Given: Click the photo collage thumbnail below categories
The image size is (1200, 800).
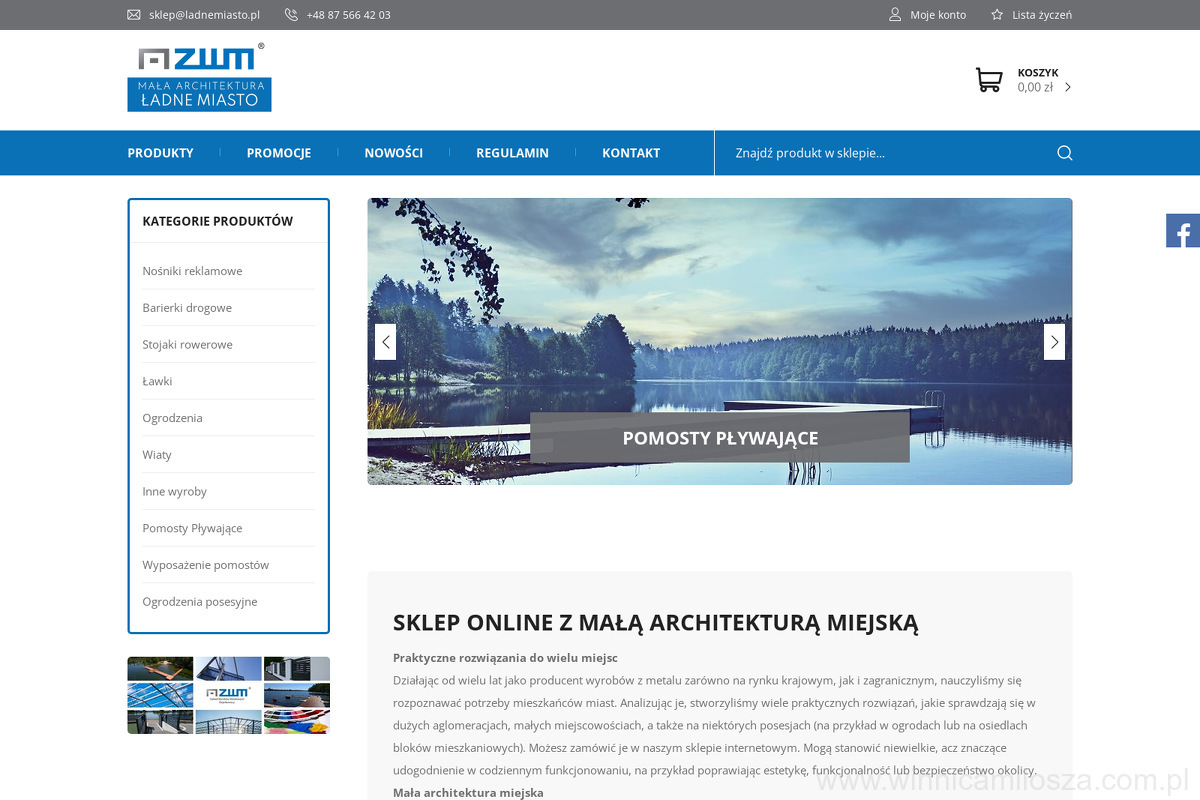Looking at the screenshot, I should click(x=228, y=695).
